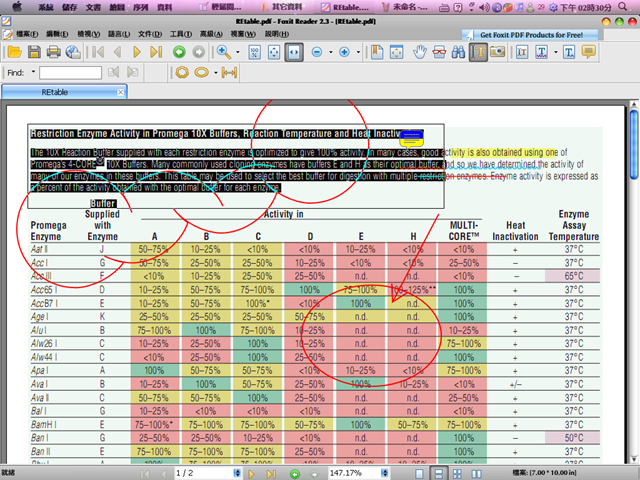Select the Polygon drawing tool
640x480 pixels.
[x=182, y=73]
